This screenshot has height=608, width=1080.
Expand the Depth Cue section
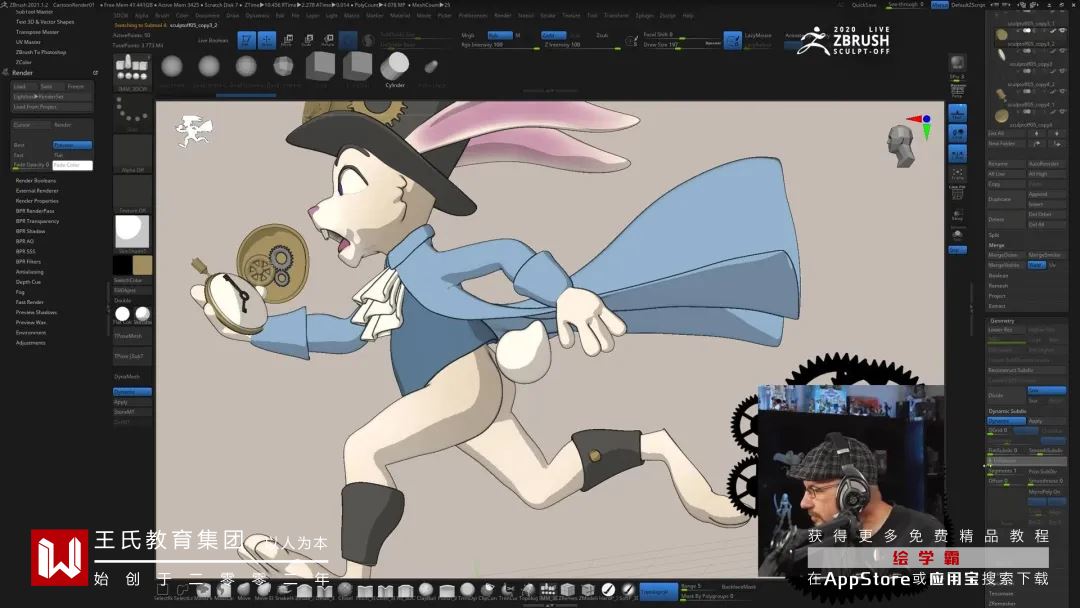(x=28, y=282)
